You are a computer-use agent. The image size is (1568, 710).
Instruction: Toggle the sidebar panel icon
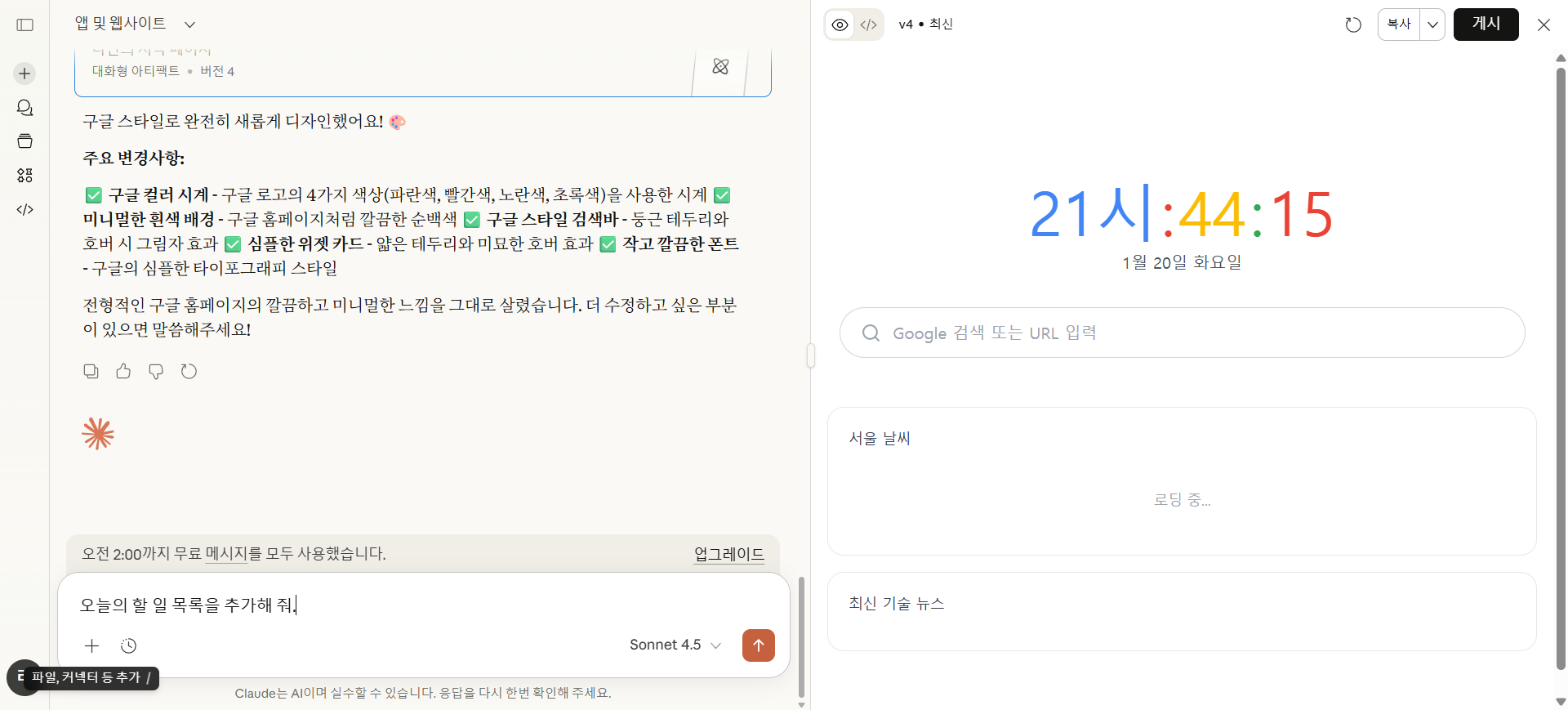pos(24,25)
